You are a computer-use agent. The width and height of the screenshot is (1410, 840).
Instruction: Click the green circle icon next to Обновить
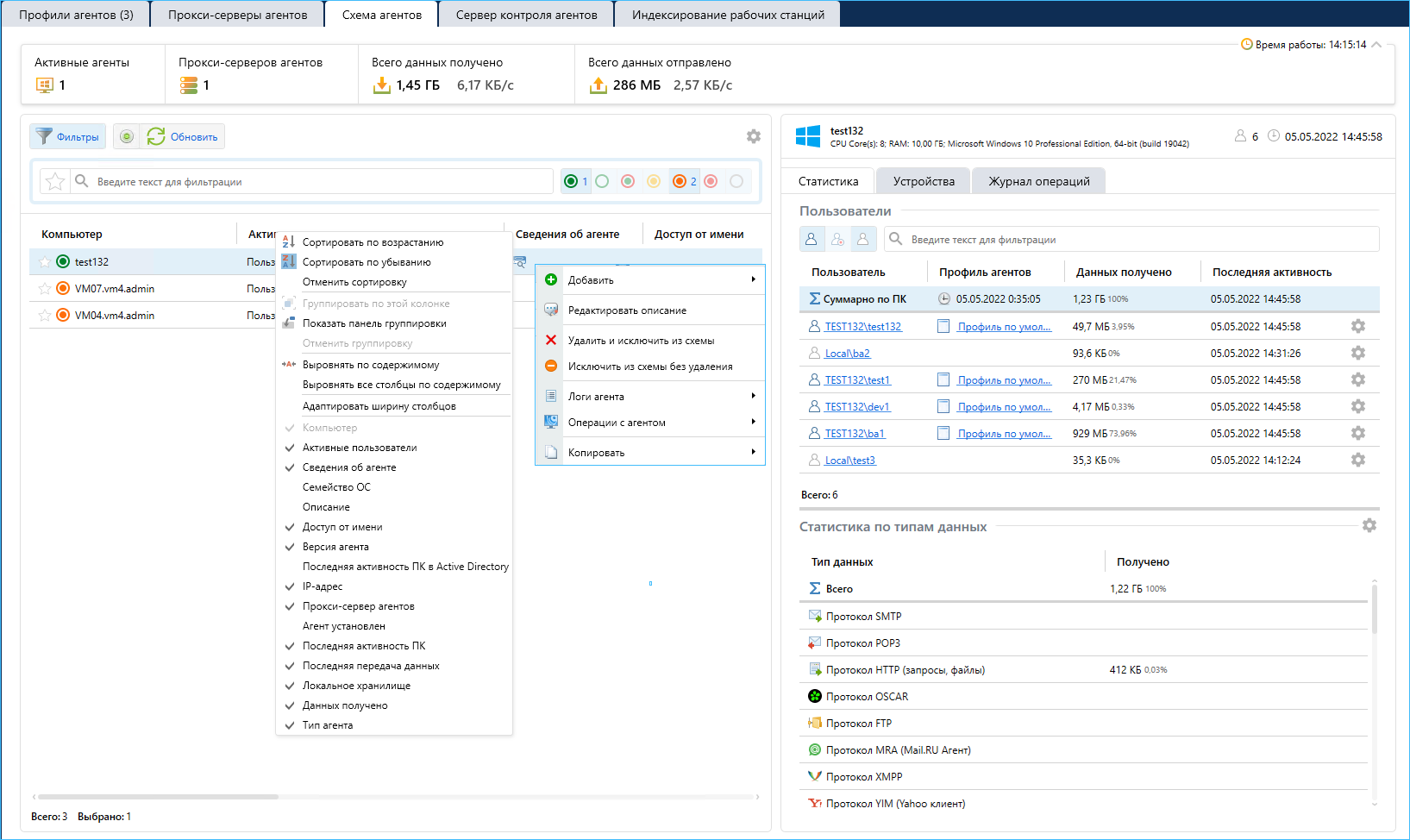click(127, 136)
